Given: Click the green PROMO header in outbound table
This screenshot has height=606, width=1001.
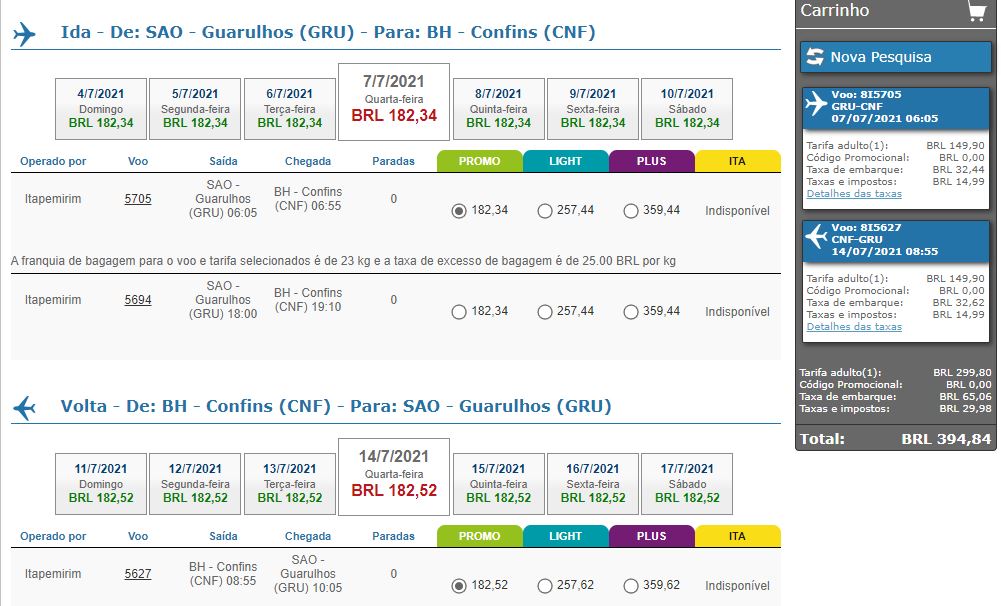Looking at the screenshot, I should click(x=479, y=161).
